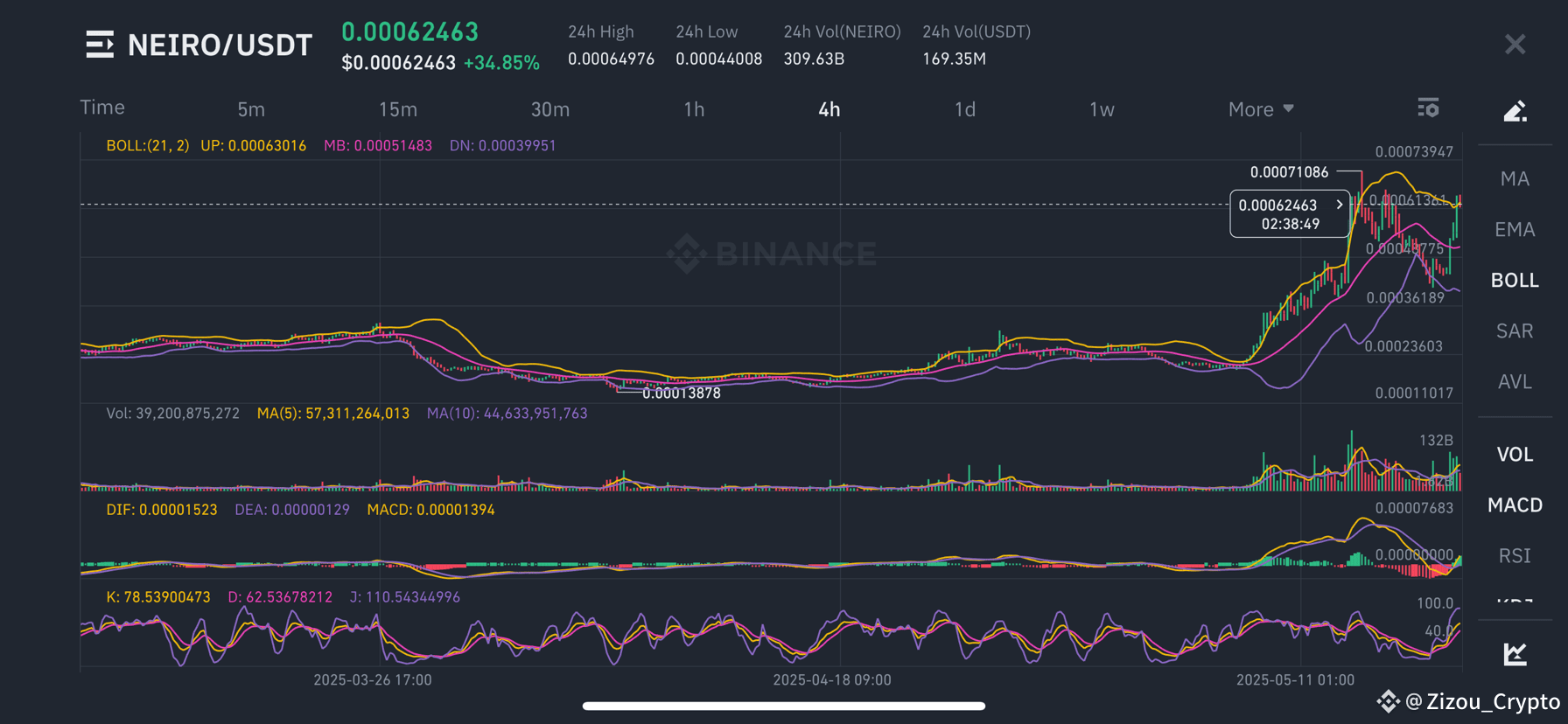1568x724 pixels.
Task: Tap the NEIRO/USDT pair name
Action: click(x=220, y=45)
